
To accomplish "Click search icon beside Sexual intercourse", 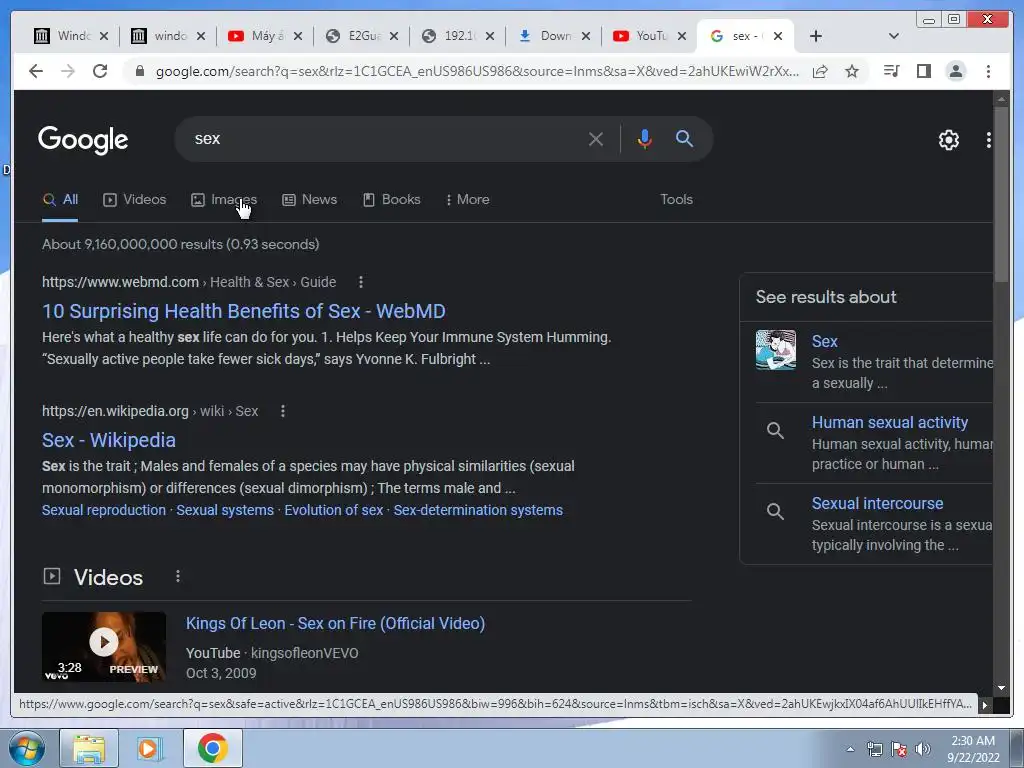I will [775, 511].
